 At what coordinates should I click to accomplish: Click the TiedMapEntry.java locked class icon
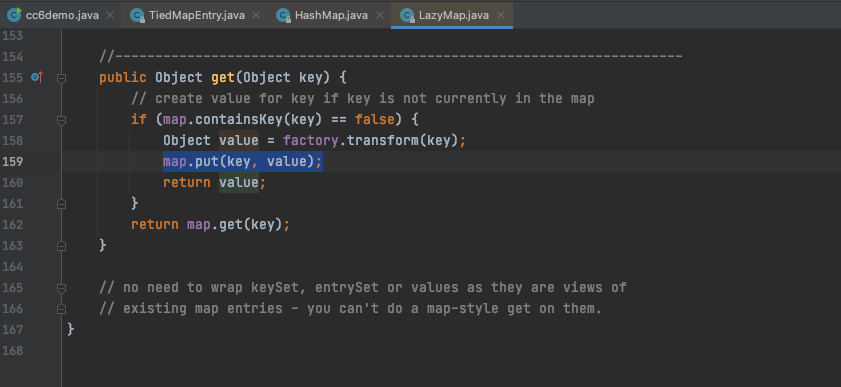pos(137,15)
